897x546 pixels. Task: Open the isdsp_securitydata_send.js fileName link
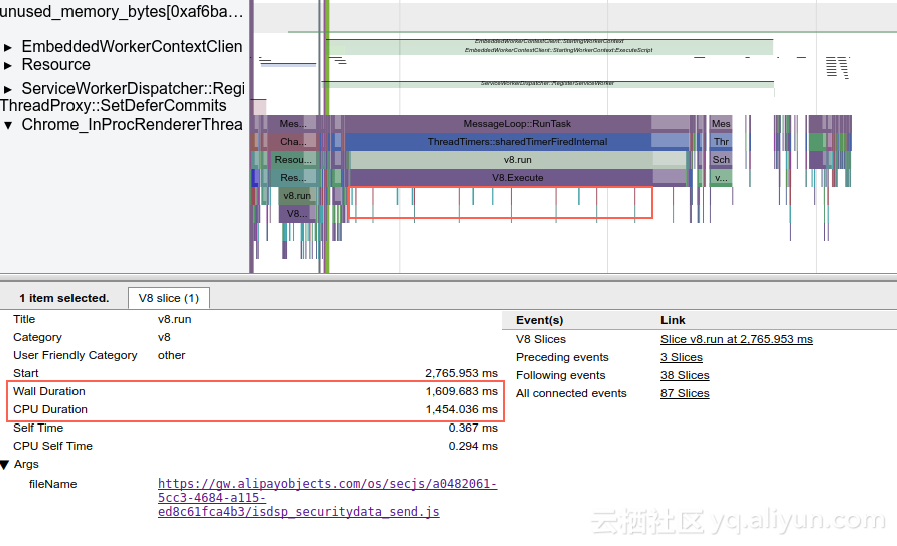click(x=327, y=497)
